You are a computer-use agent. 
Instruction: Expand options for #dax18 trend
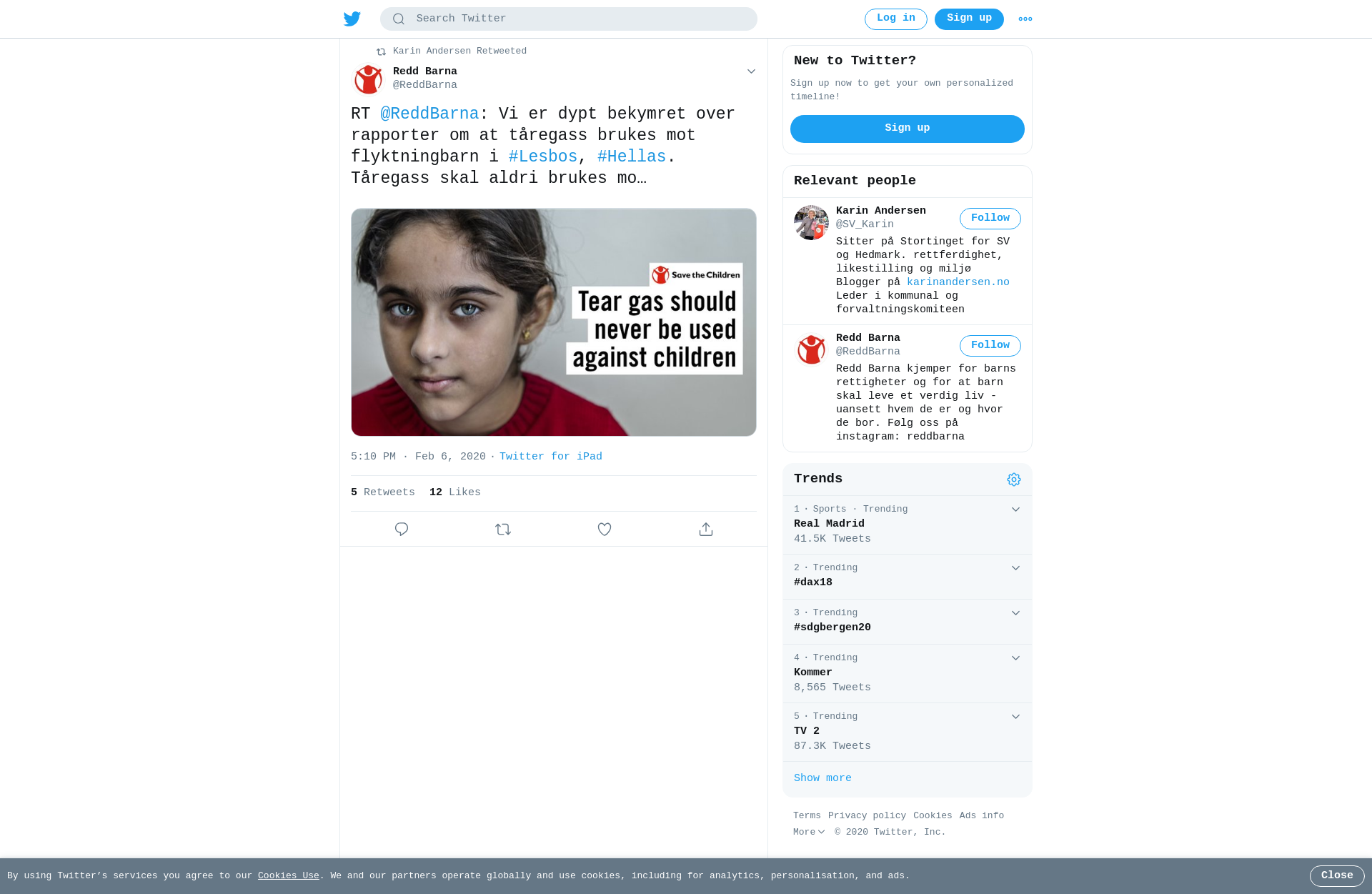[1015, 568]
